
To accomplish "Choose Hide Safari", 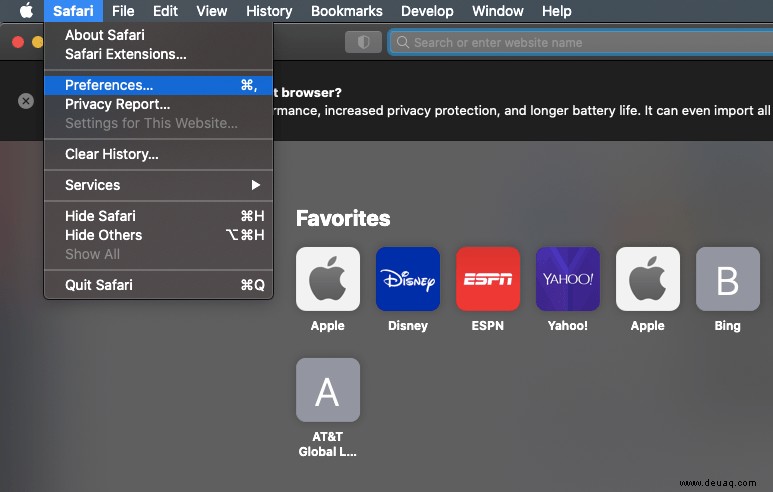I will [158, 216].
